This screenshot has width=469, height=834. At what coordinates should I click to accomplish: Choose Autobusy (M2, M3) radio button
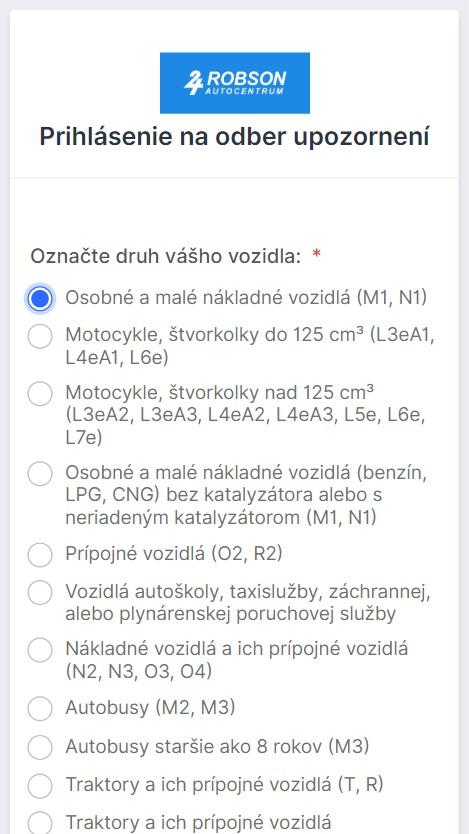[x=40, y=708]
